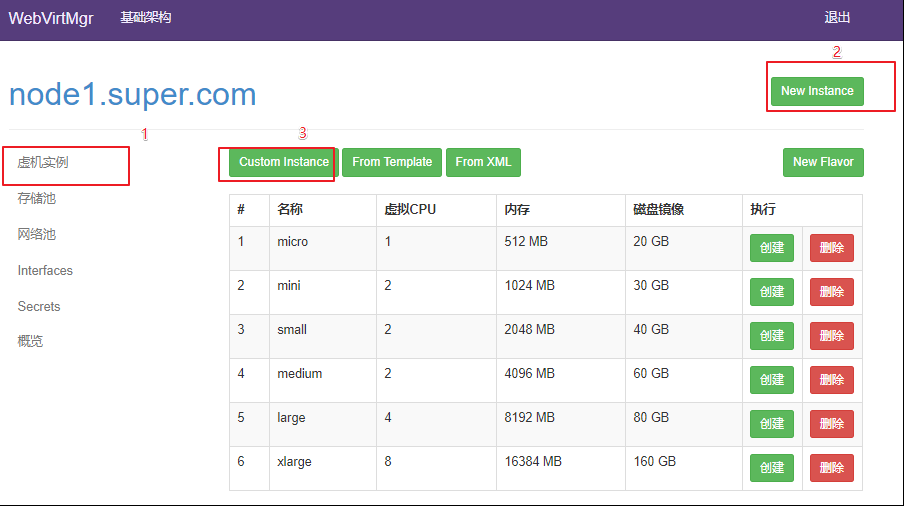Click the New Instance button
Screen dimensions: 904x506
click(817, 91)
